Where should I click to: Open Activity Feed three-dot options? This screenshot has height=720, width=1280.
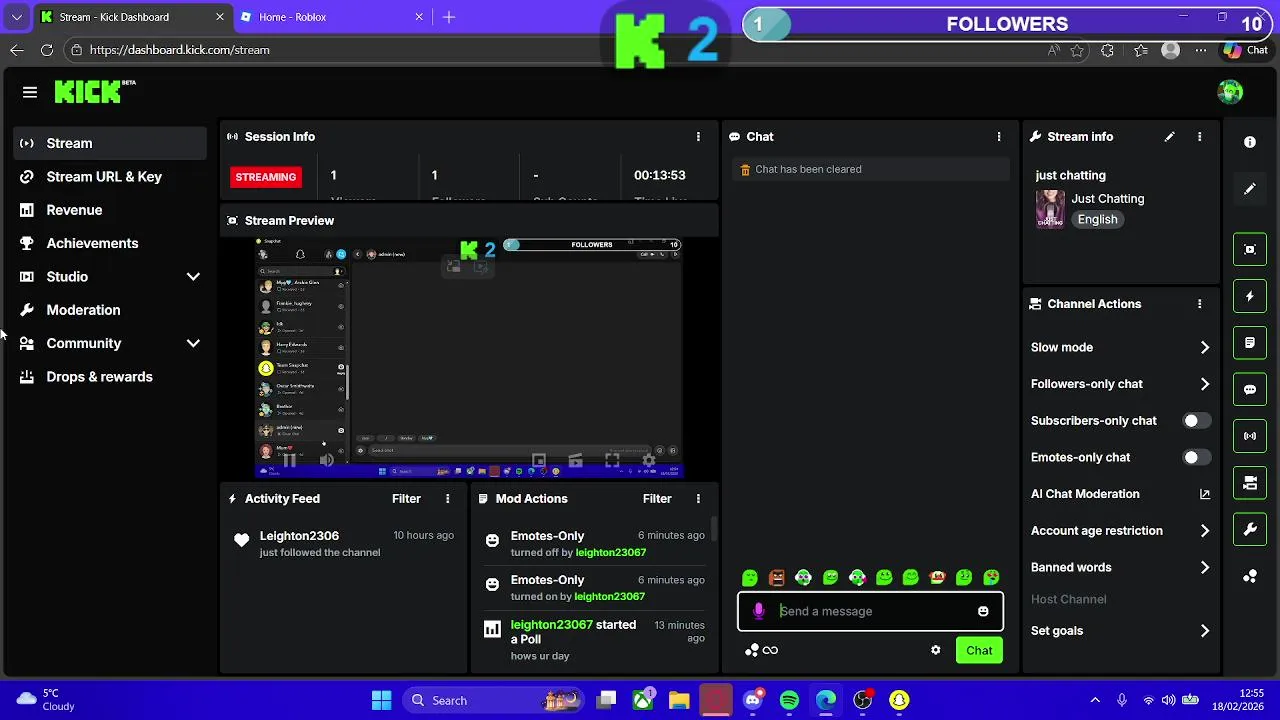447,499
